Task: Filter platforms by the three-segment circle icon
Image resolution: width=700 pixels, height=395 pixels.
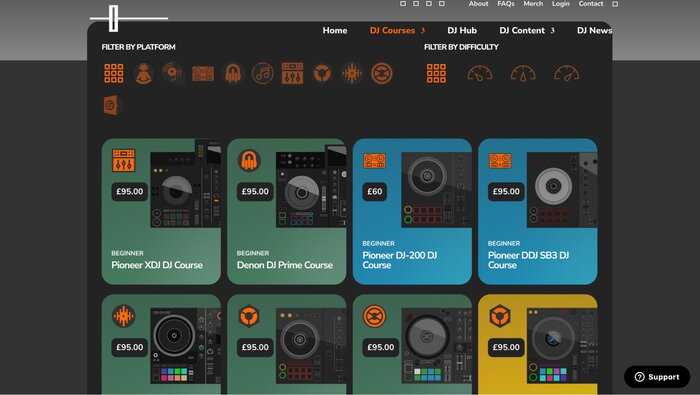Action: tap(322, 73)
